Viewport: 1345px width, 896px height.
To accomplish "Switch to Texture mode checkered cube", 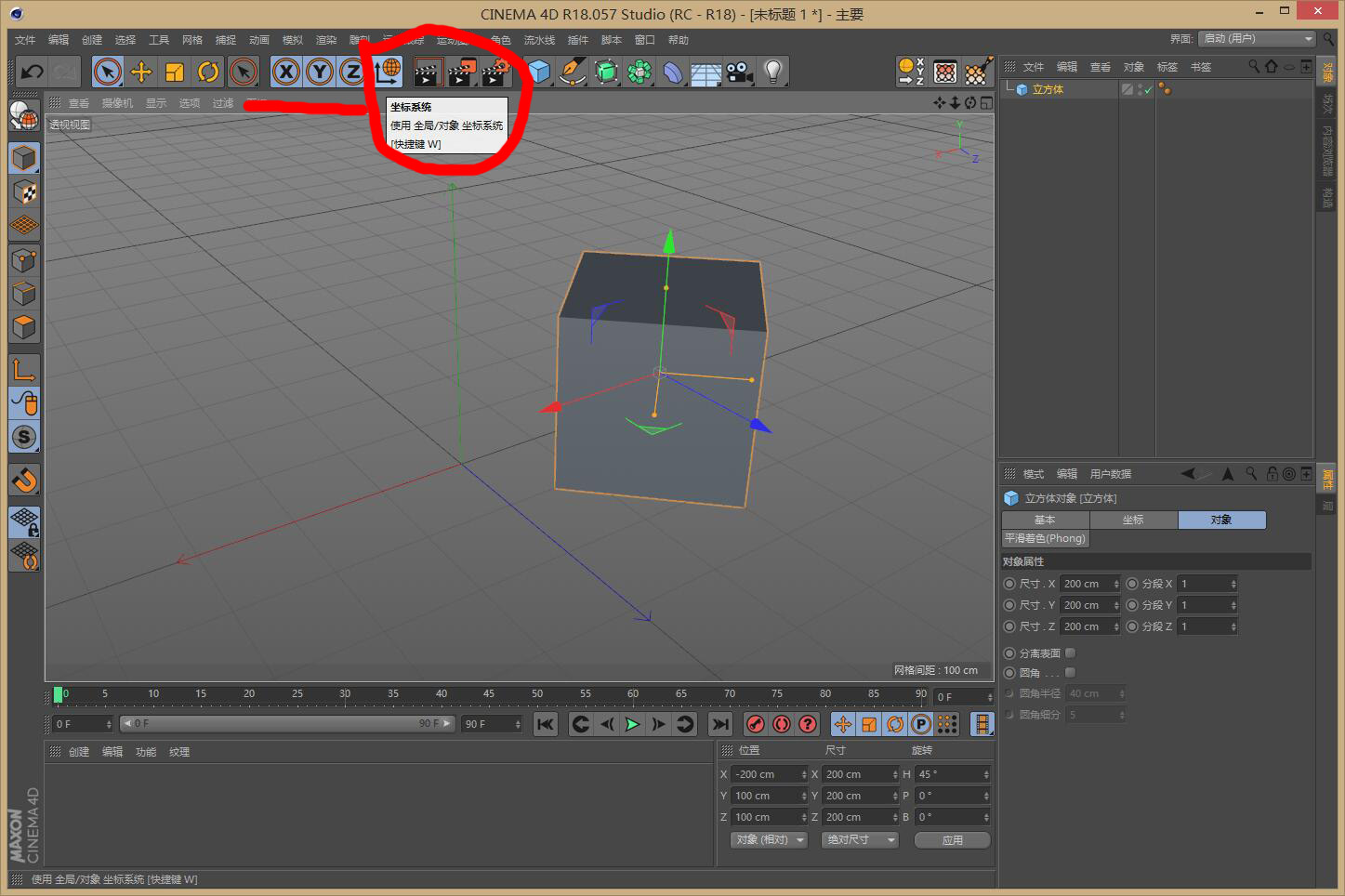I will pos(24,192).
